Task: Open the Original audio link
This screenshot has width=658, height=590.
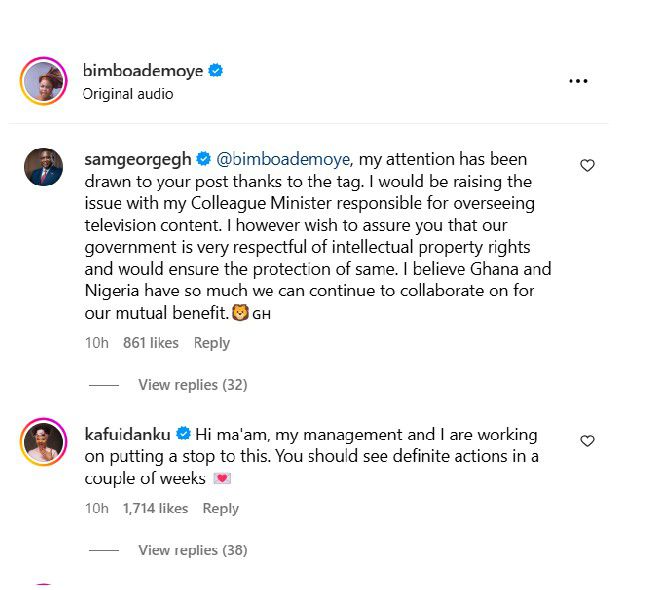Action: point(128,94)
